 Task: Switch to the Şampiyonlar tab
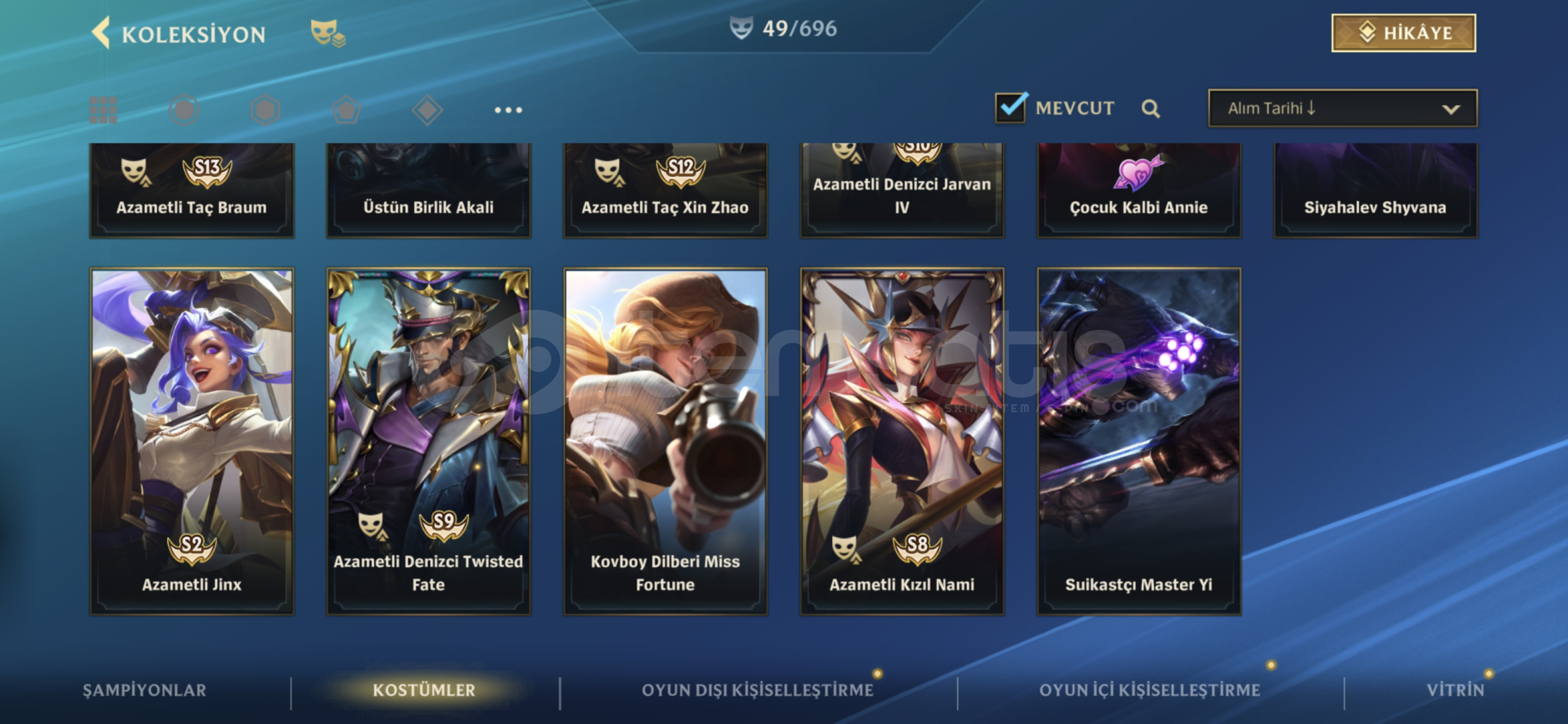click(x=144, y=690)
